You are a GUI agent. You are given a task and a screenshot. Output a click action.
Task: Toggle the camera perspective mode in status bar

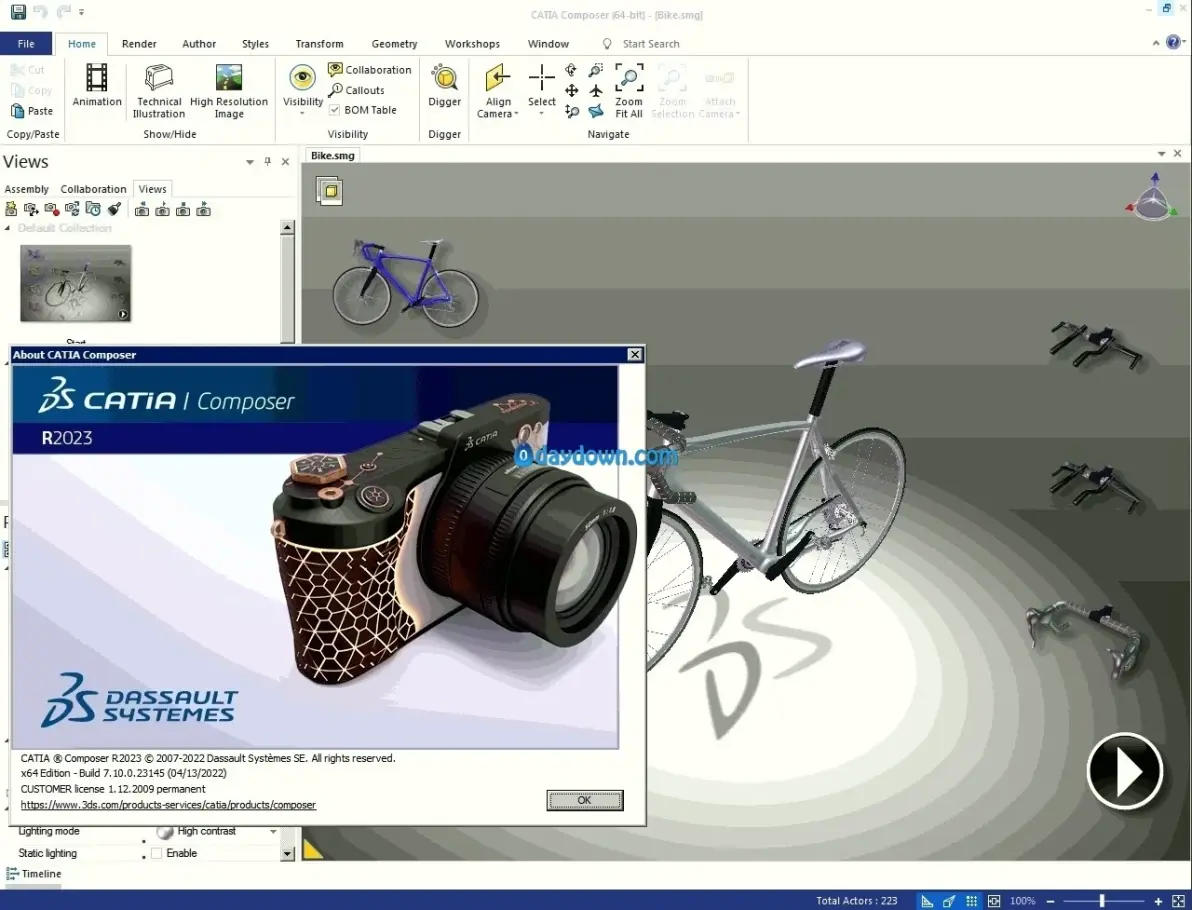[949, 901]
